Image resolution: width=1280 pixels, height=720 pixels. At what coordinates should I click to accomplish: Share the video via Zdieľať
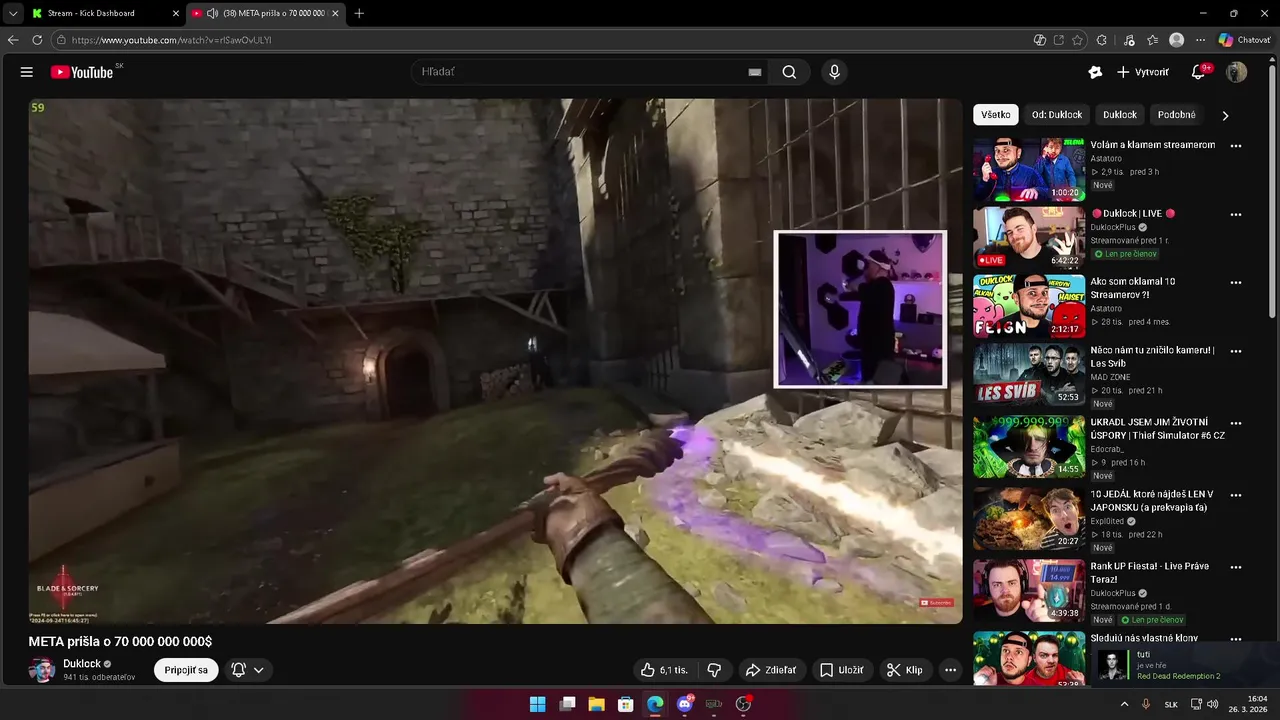[x=771, y=670]
